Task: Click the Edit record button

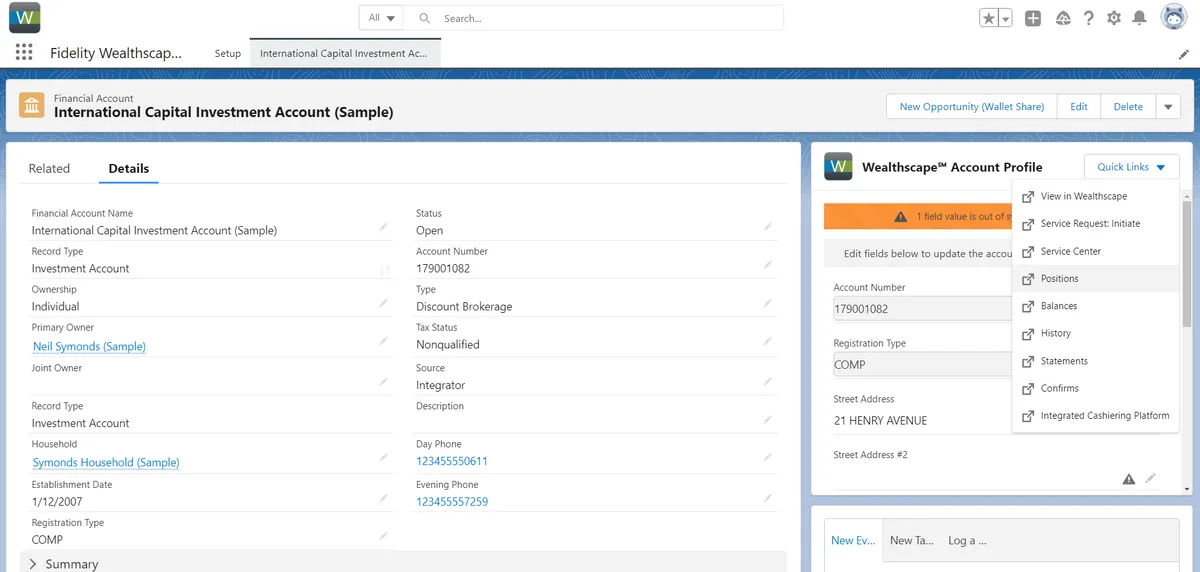Action: (x=1079, y=107)
